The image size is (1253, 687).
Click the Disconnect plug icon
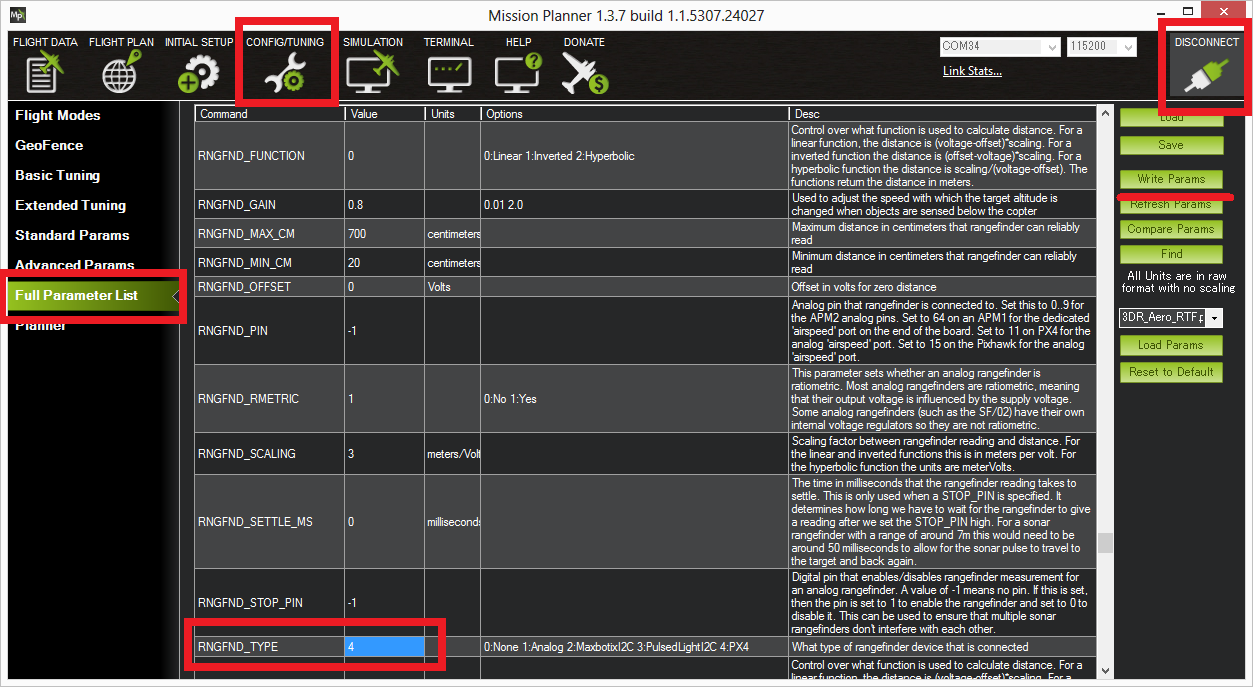pyautogui.click(x=1206, y=74)
